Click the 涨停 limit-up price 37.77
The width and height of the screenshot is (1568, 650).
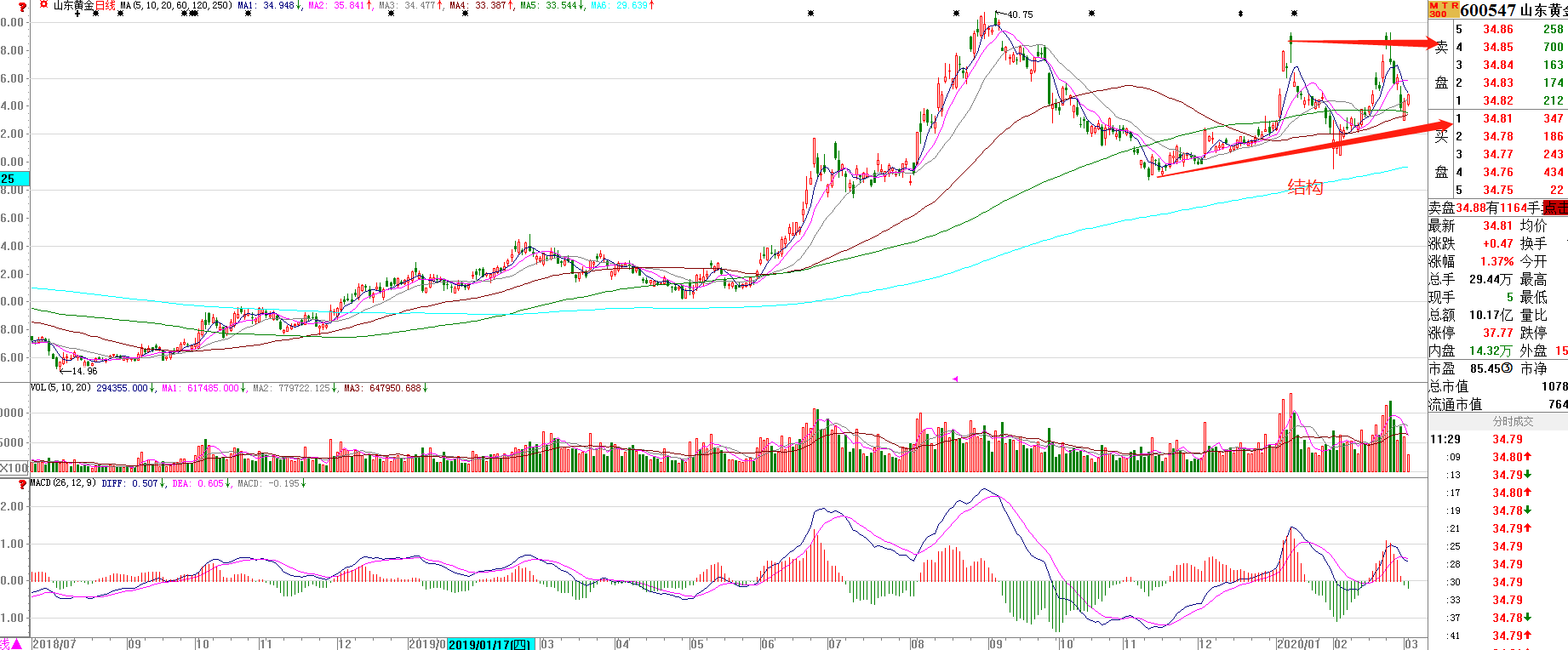tap(1498, 333)
